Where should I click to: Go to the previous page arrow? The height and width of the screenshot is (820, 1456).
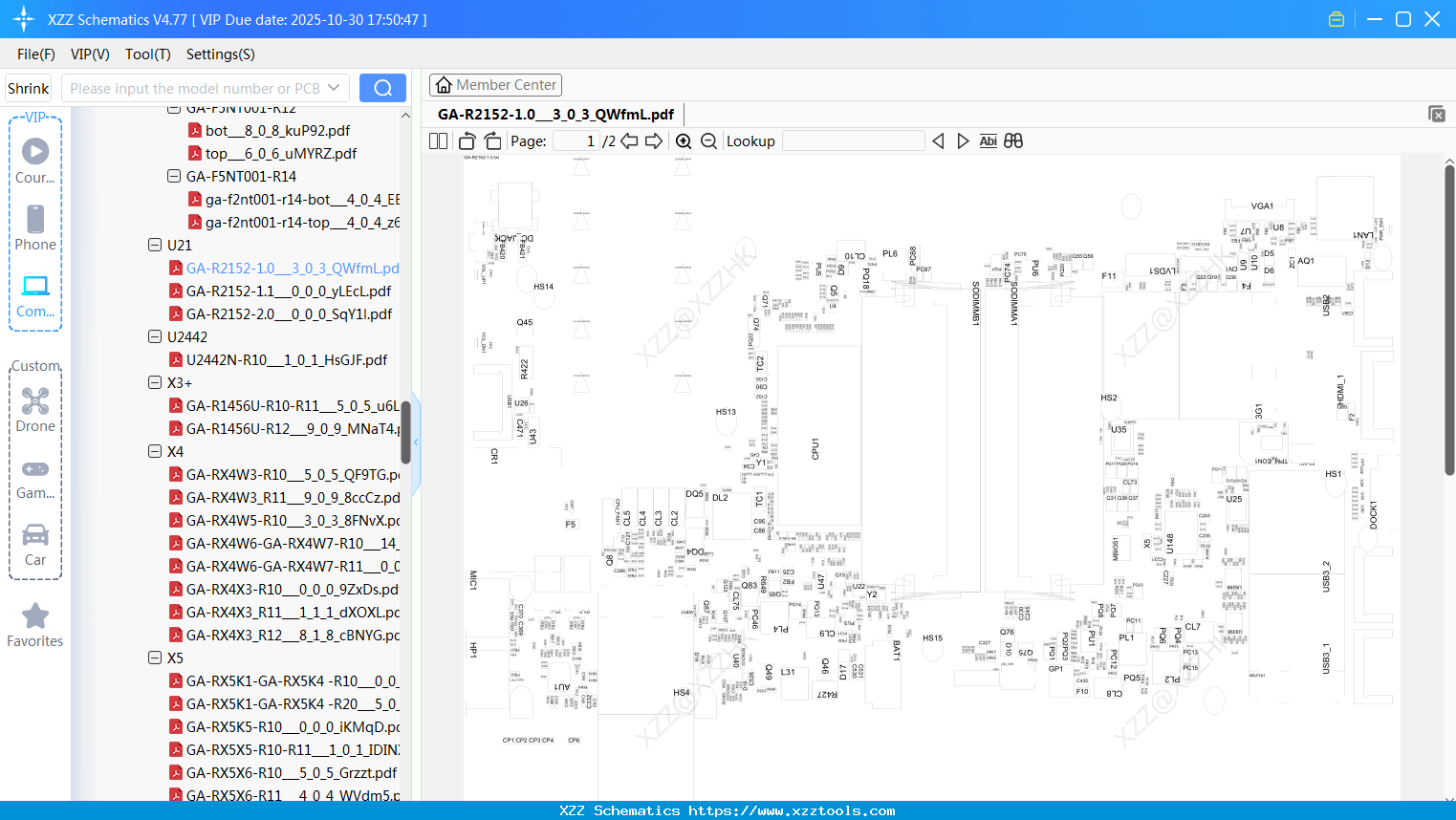[x=629, y=140]
